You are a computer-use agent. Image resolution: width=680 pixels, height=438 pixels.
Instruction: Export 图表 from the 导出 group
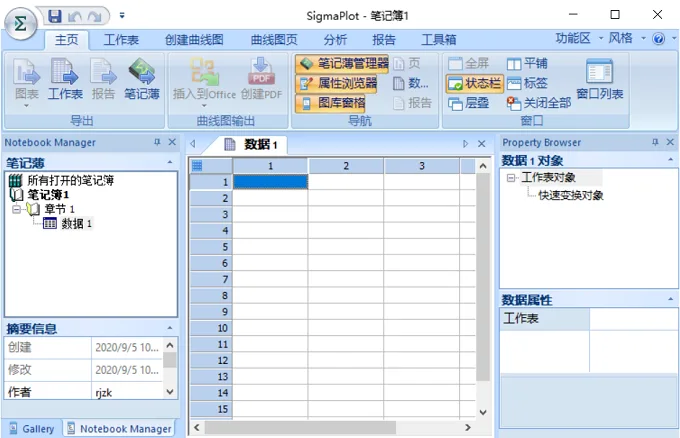(x=26, y=82)
